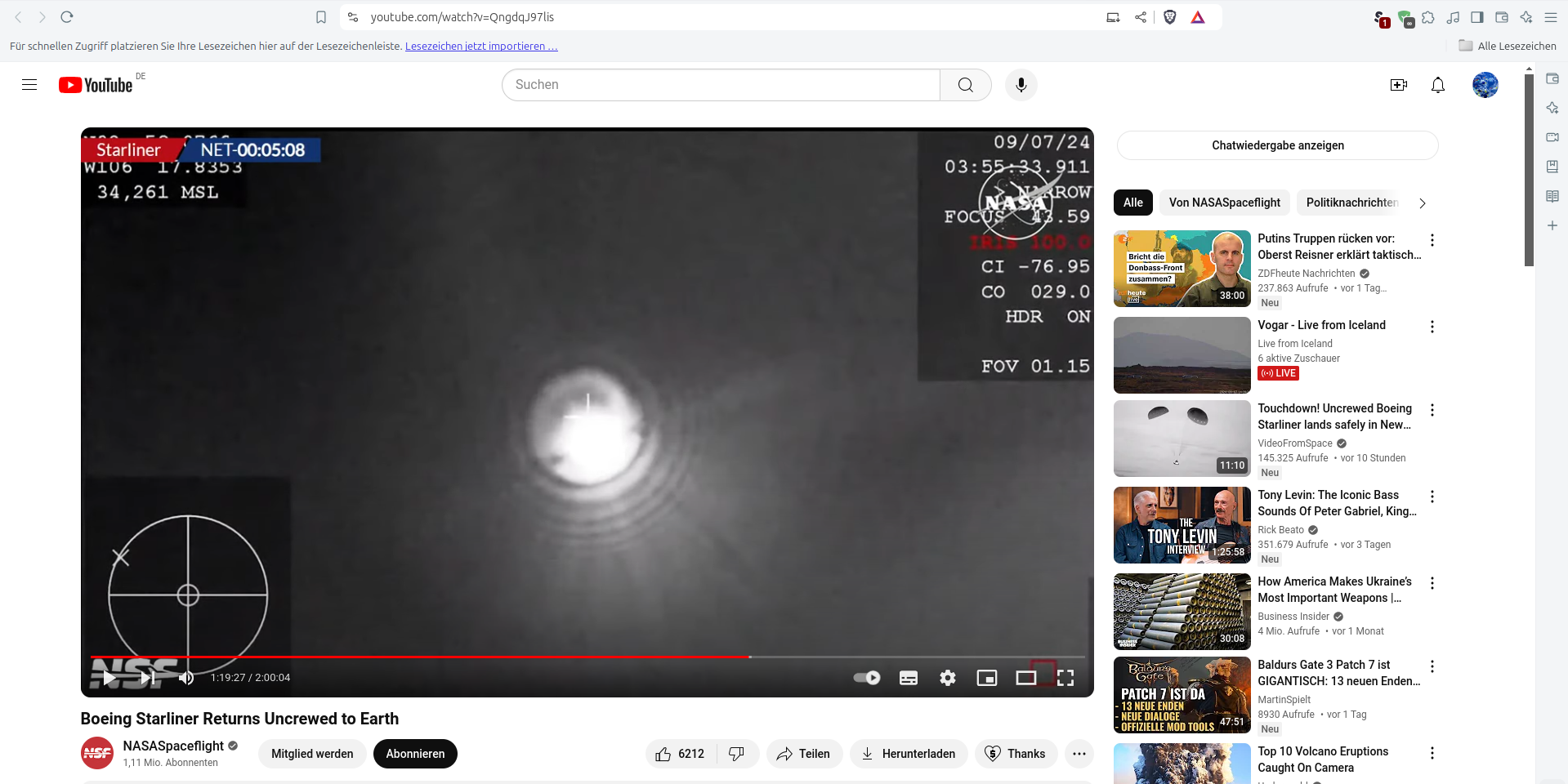Share the video via Teilen
Image resolution: width=1568 pixels, height=784 pixels.
pos(804,754)
